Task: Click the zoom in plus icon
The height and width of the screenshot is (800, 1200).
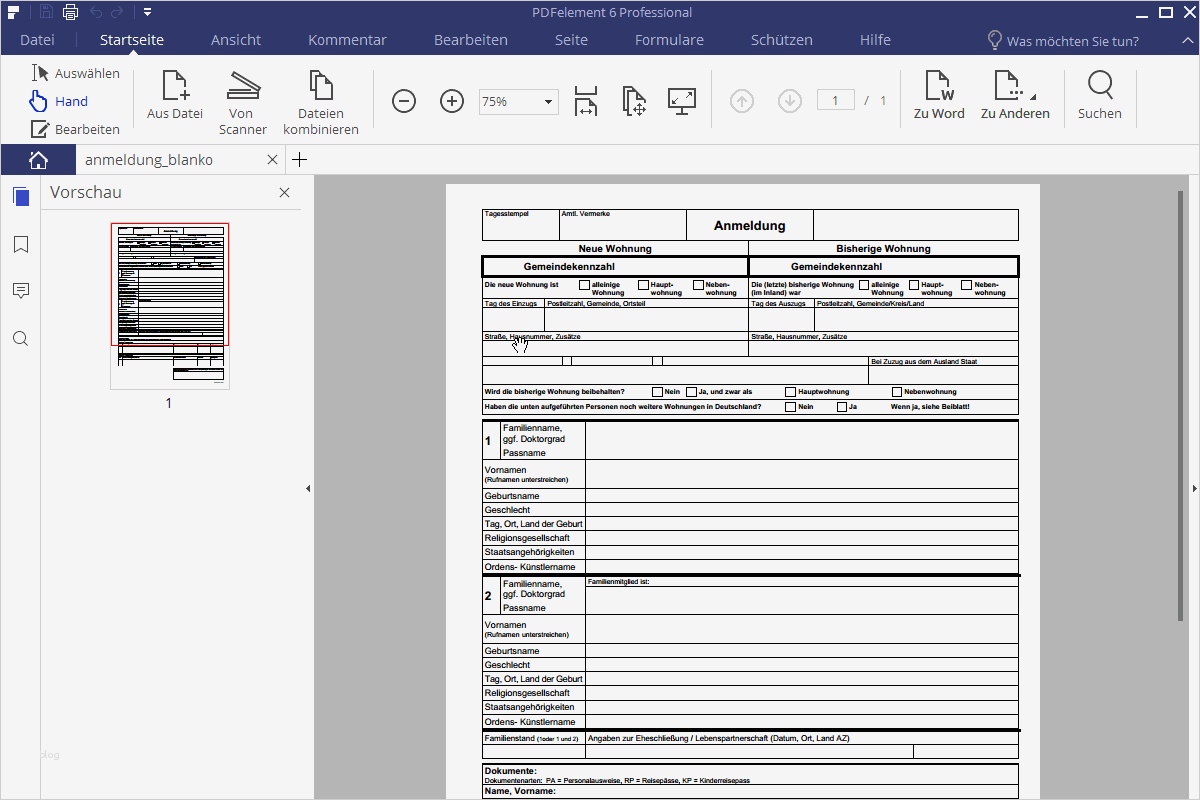Action: [452, 101]
